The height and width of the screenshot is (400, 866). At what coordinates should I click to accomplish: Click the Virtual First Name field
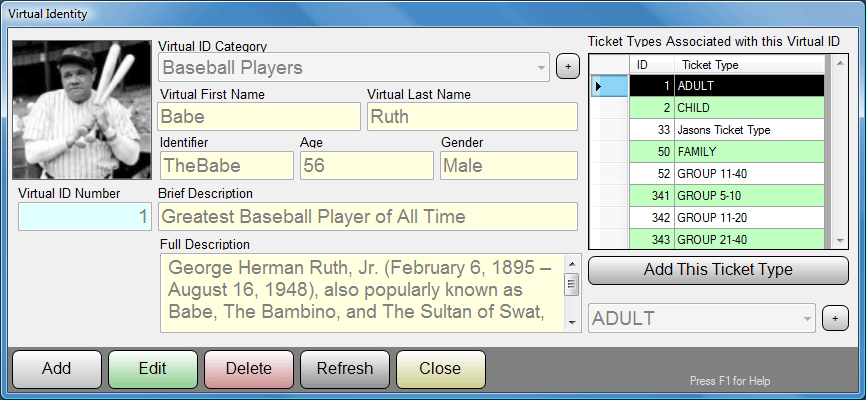coord(259,117)
